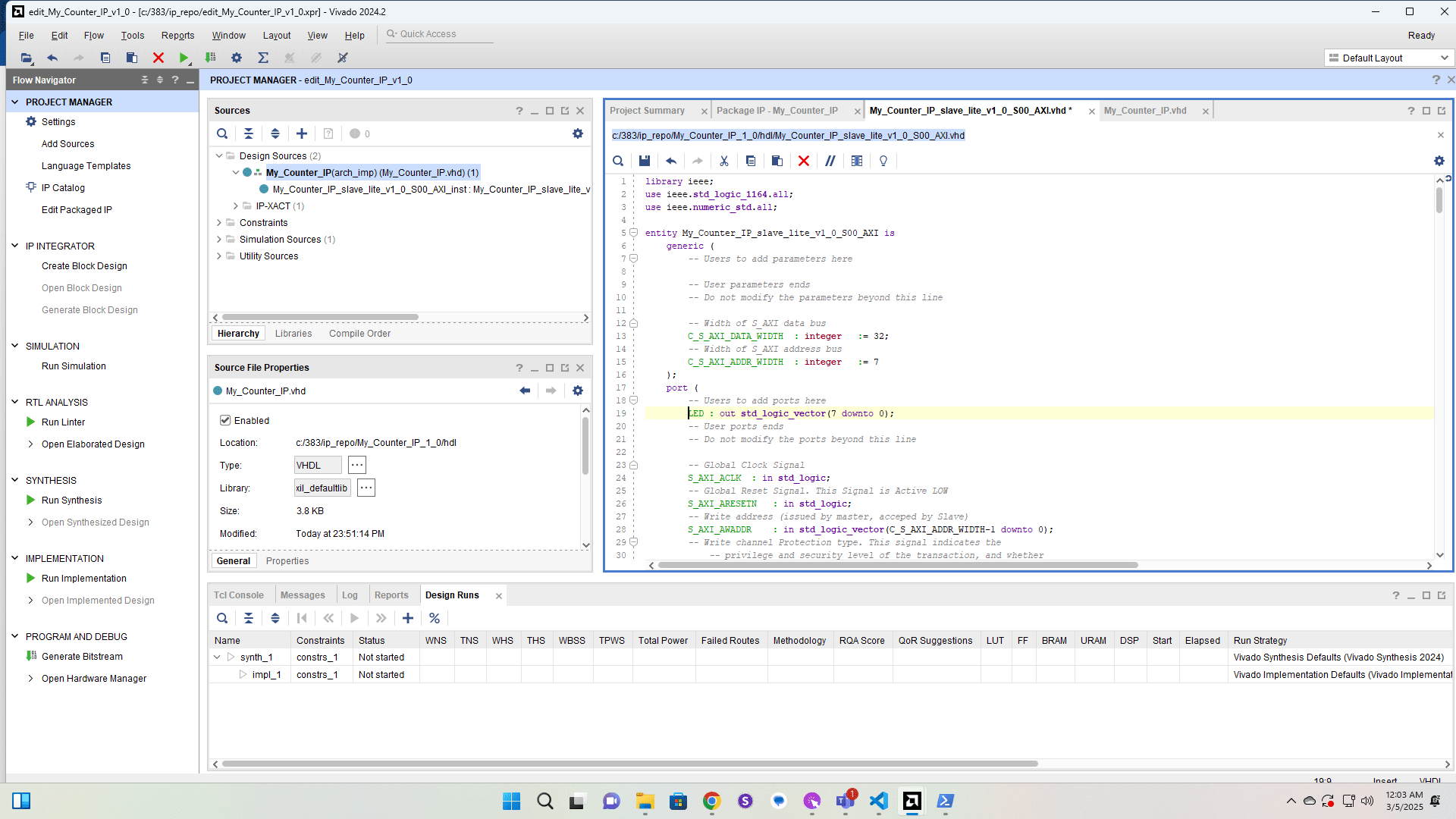The image size is (1456, 819).
Task: Click the Cut scissors icon in editor
Action: [x=724, y=161]
